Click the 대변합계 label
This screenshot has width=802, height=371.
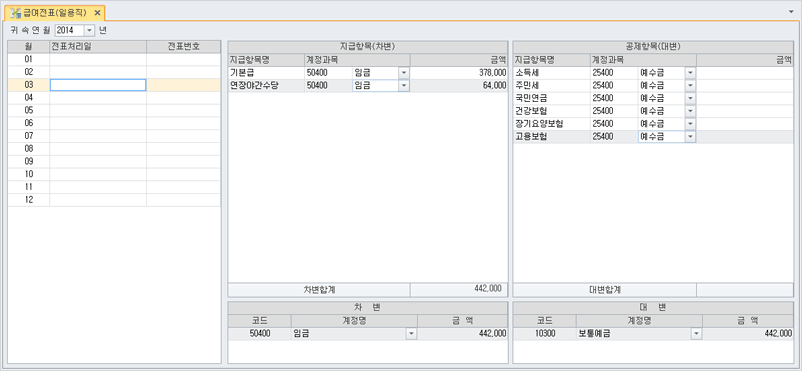[605, 290]
